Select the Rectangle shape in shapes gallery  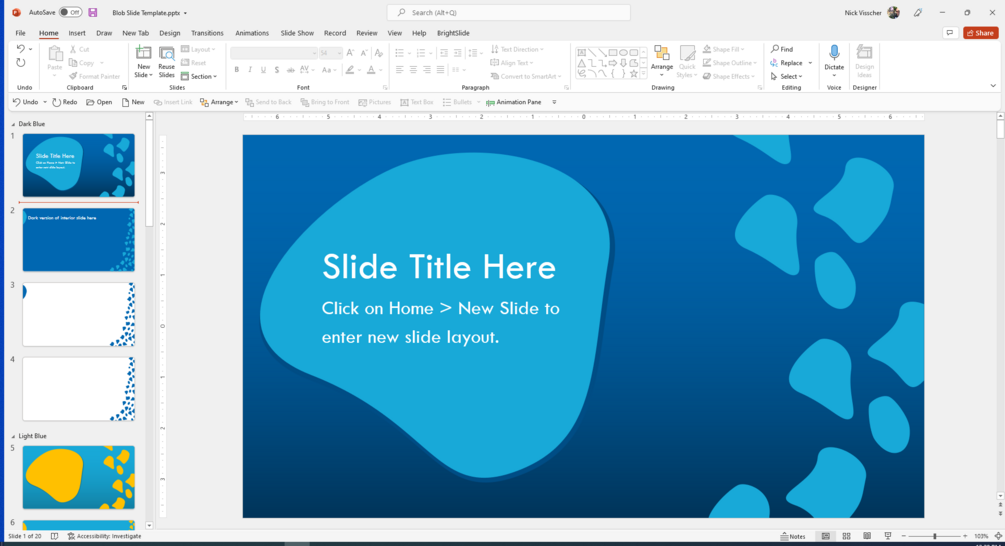click(613, 53)
